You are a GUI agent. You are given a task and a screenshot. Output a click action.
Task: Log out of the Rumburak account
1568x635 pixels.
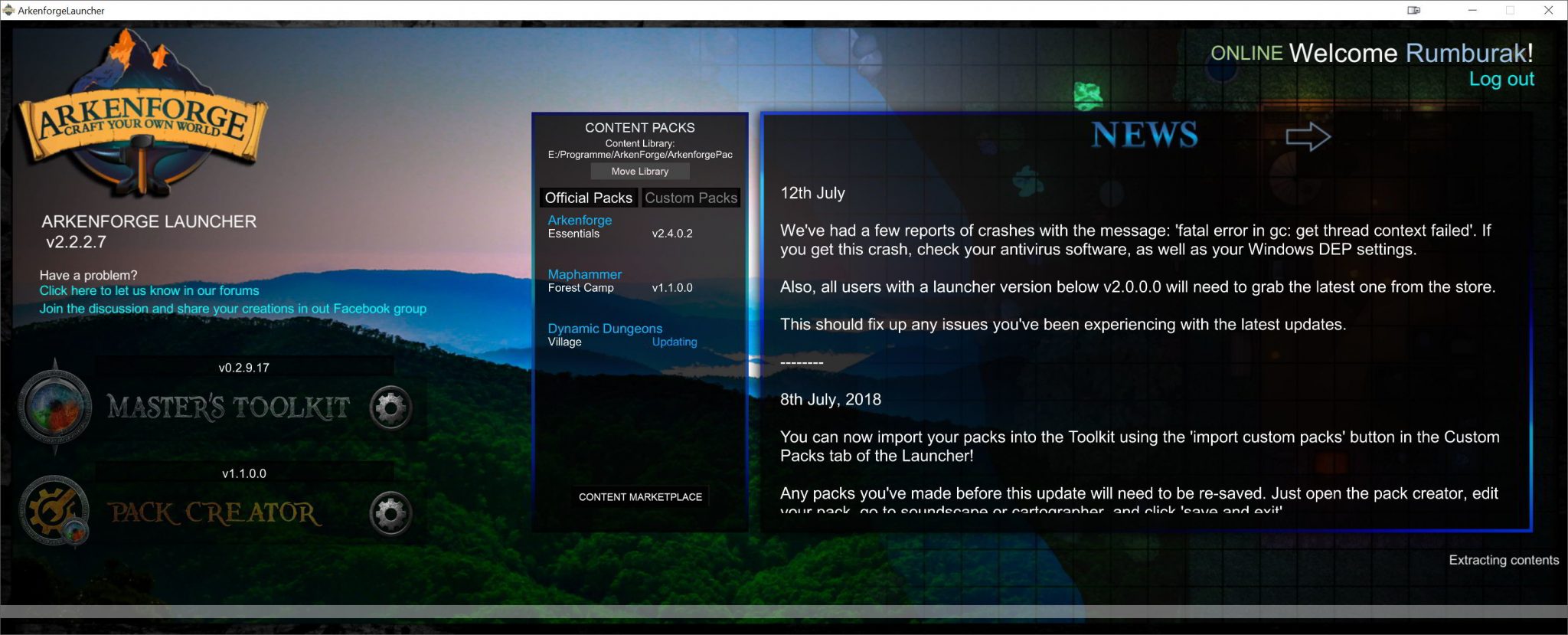point(1501,79)
